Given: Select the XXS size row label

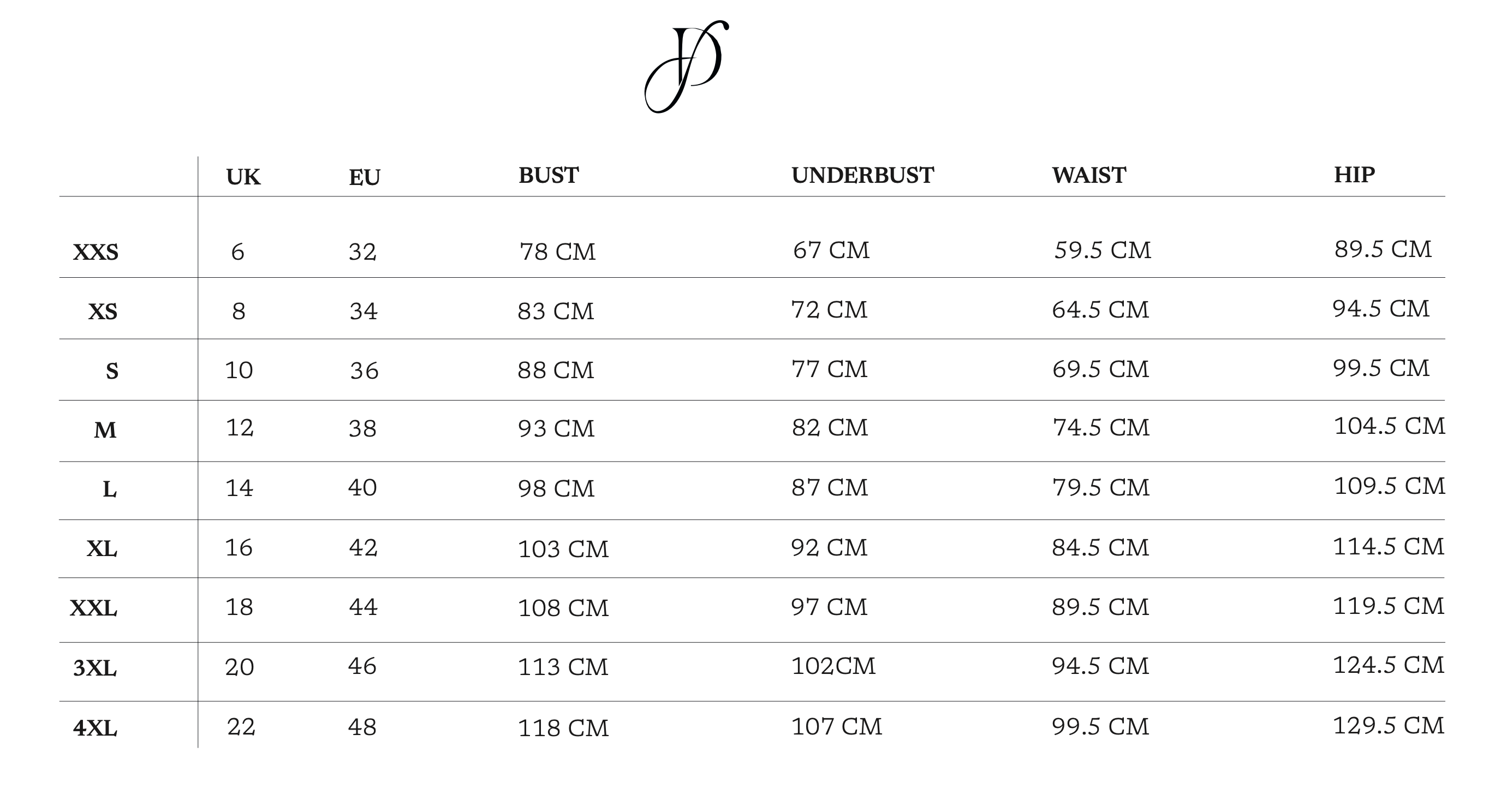Looking at the screenshot, I should pyautogui.click(x=96, y=252).
